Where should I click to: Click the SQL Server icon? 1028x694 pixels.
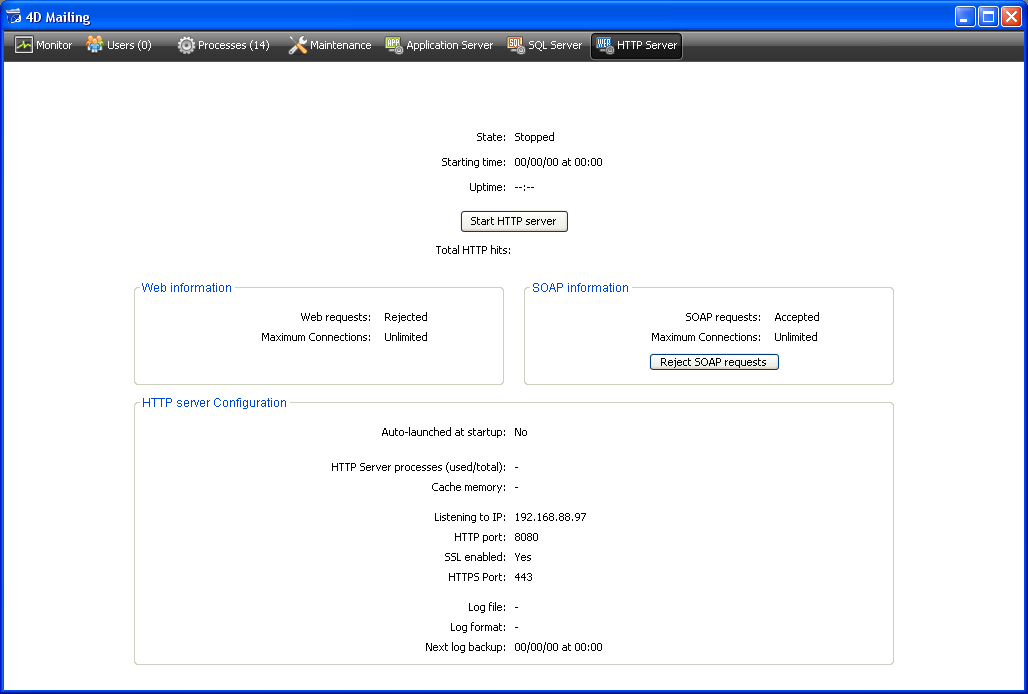[516, 45]
